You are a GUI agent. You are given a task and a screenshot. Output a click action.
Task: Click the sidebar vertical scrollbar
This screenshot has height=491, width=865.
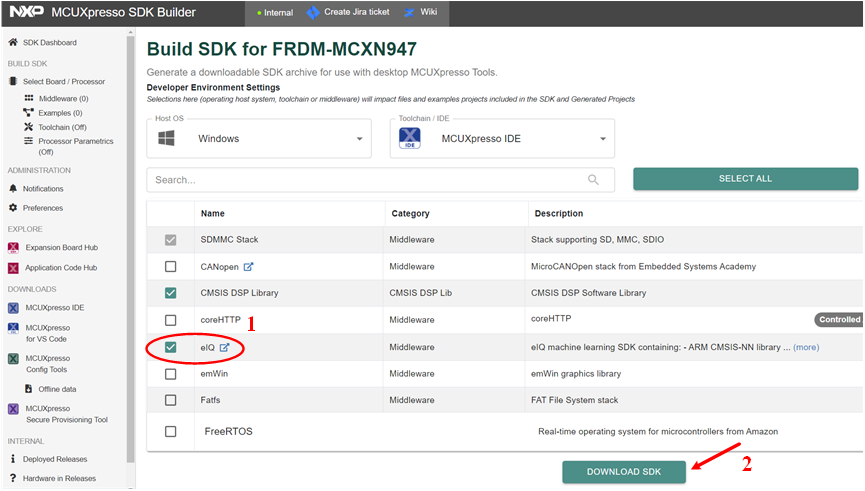click(x=130, y=248)
